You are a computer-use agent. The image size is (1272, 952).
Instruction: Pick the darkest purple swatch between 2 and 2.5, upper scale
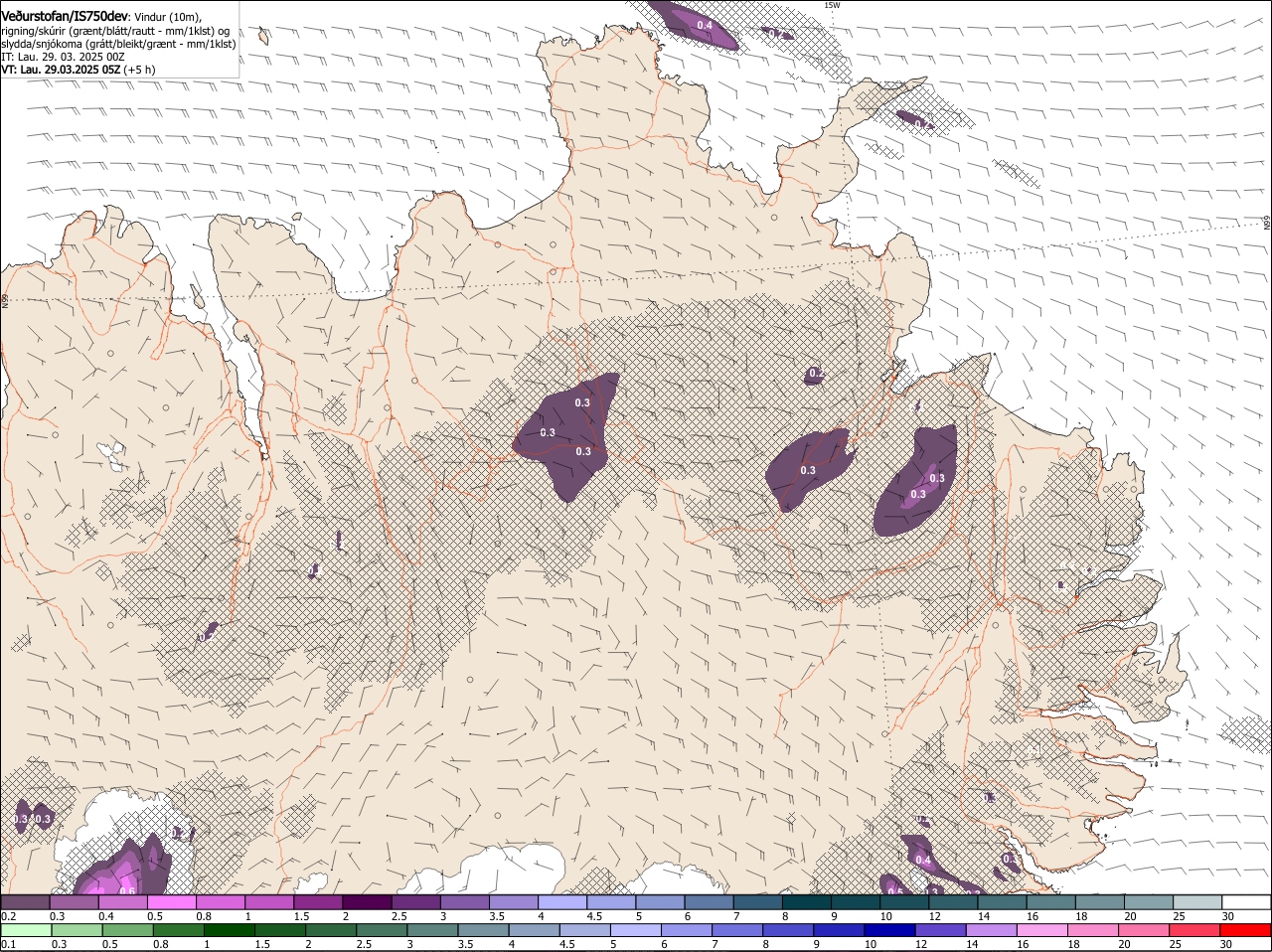point(367,901)
